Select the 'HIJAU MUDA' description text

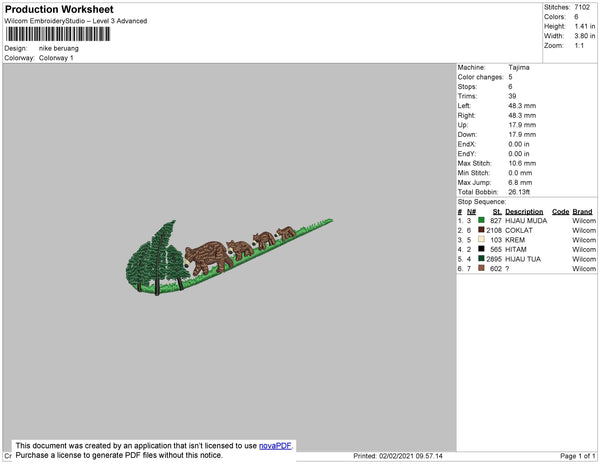pos(526,221)
